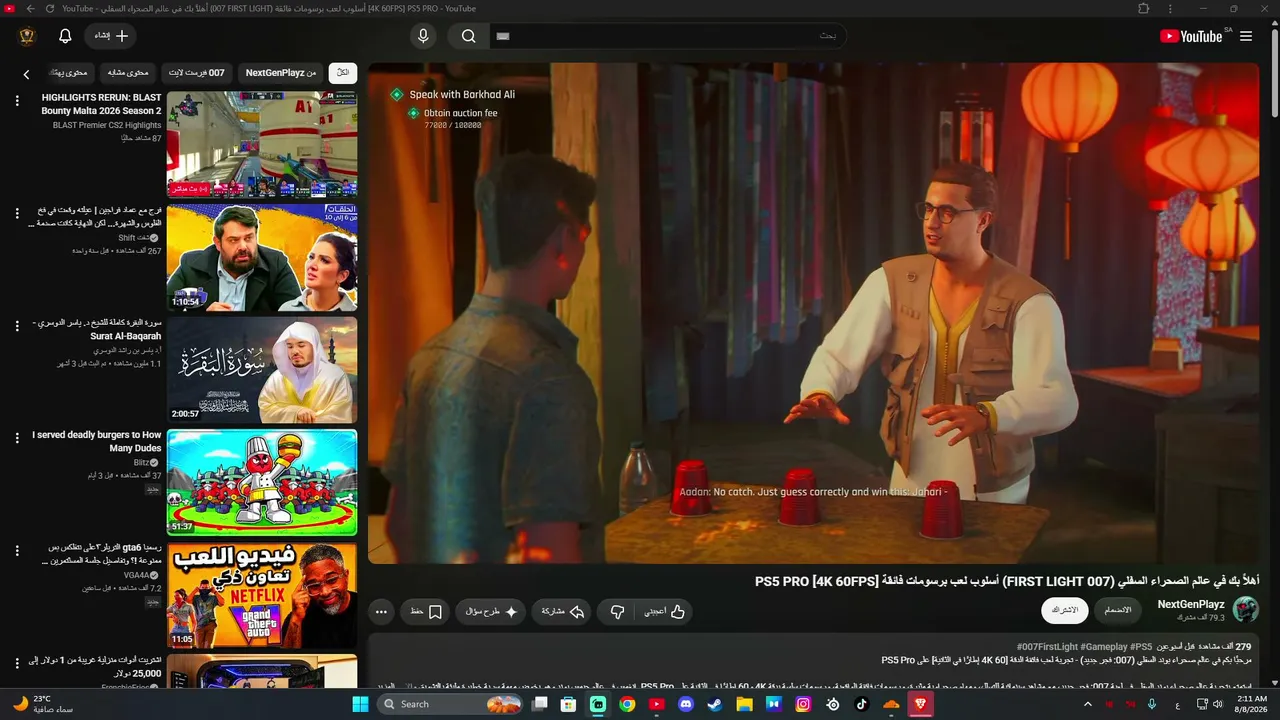This screenshot has height=720, width=1280.
Task: Open the browser extensions puzzle icon
Action: click(1143, 8)
